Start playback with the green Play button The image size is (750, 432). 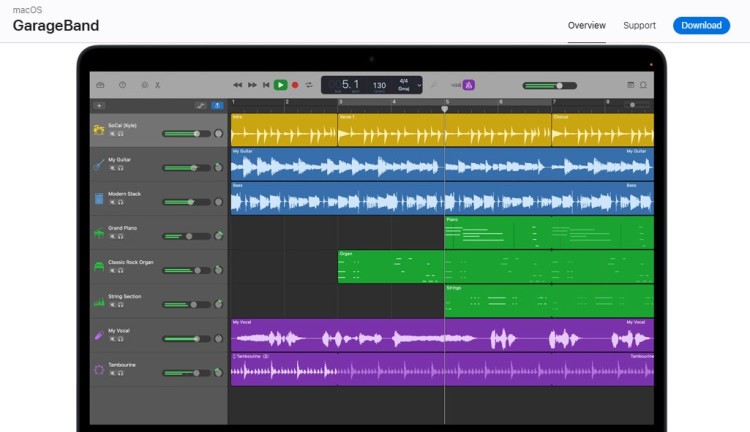coord(280,85)
